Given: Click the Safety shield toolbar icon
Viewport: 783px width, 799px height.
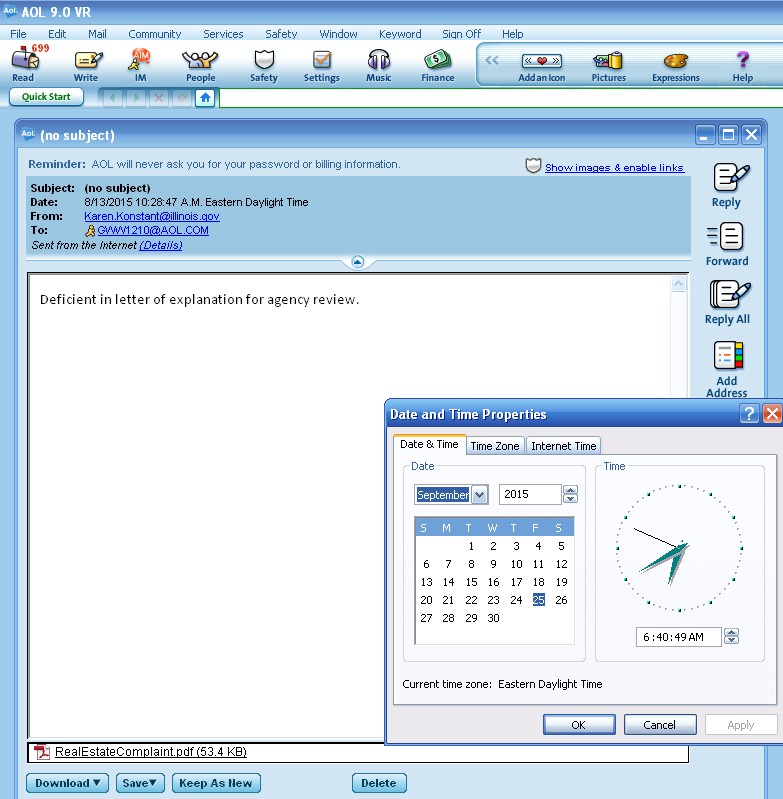Looking at the screenshot, I should point(264,64).
